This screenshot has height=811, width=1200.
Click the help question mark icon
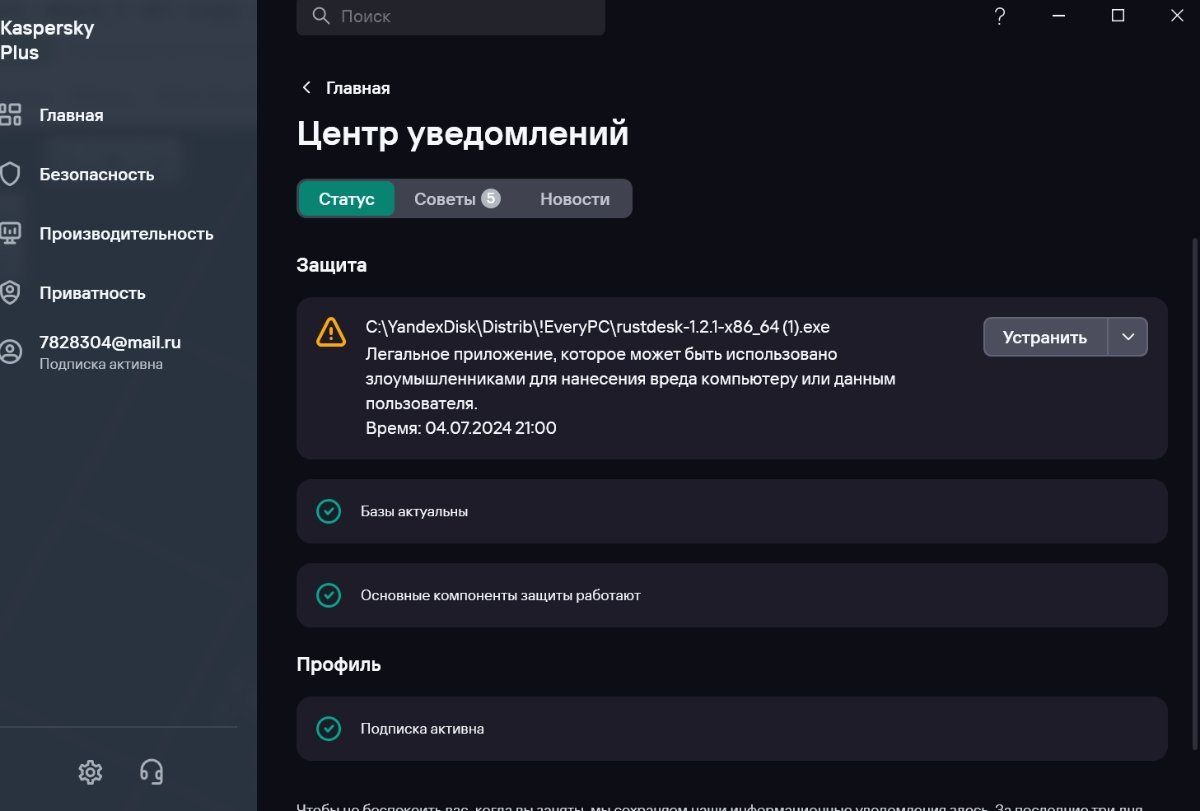pos(999,16)
